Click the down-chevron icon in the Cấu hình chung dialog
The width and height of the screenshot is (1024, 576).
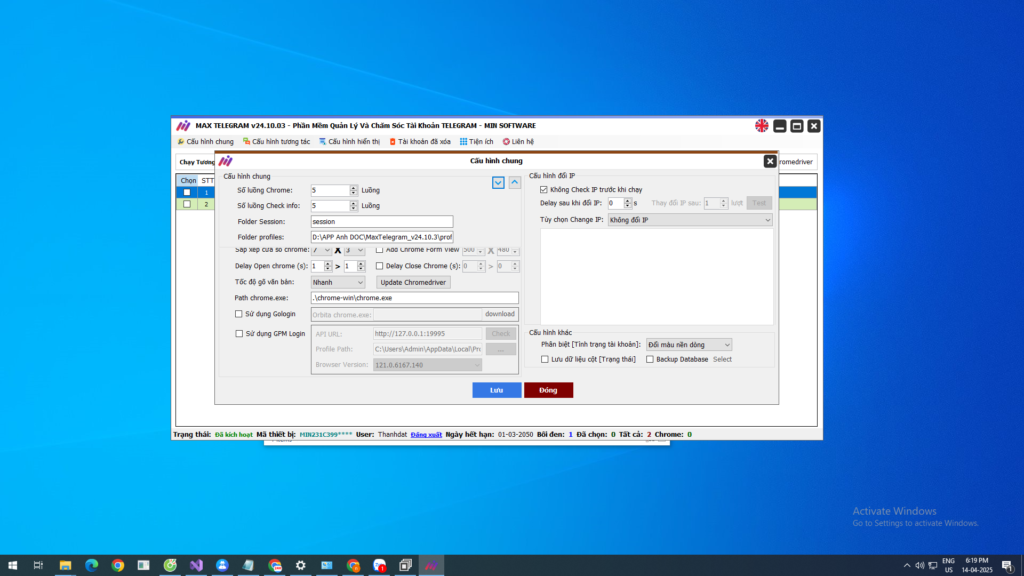[x=498, y=182]
